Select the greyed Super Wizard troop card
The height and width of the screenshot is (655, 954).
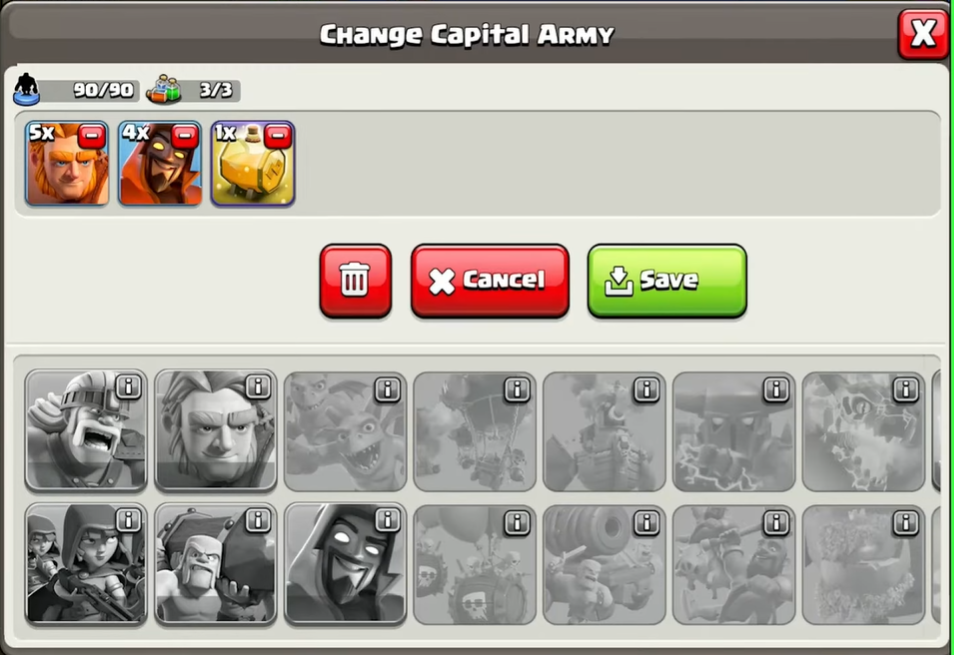[345, 564]
